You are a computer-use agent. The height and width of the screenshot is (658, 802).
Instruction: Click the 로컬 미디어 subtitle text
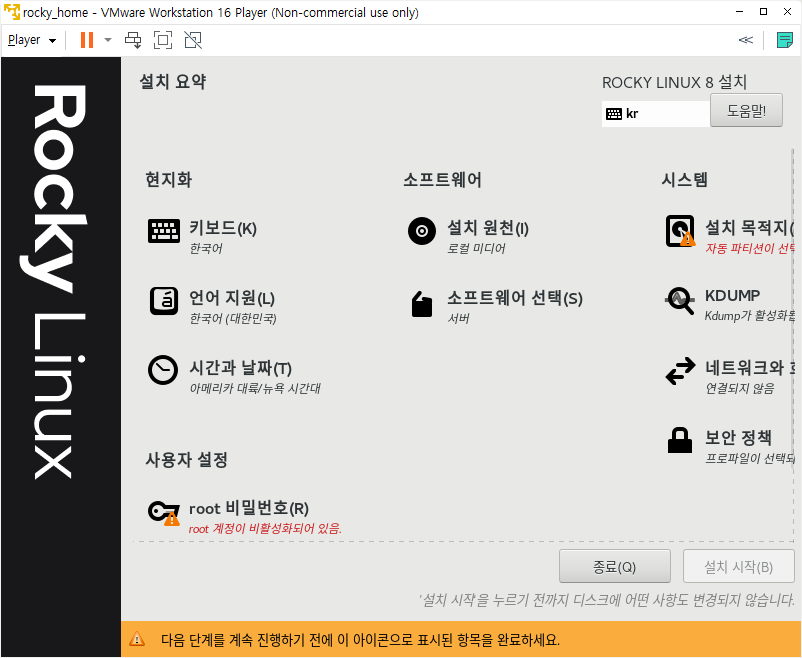[x=476, y=249]
